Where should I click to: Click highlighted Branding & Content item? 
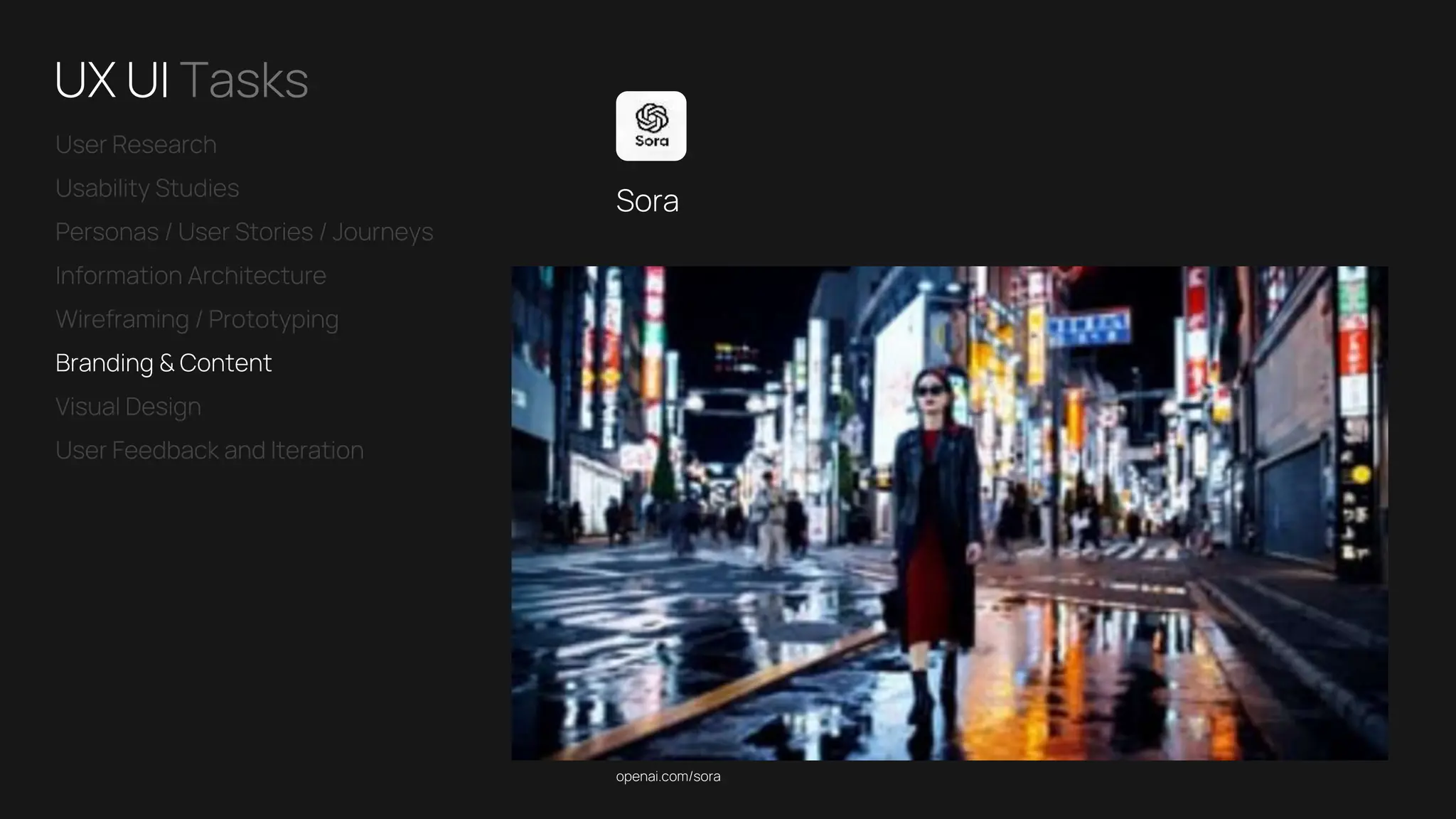(x=164, y=363)
